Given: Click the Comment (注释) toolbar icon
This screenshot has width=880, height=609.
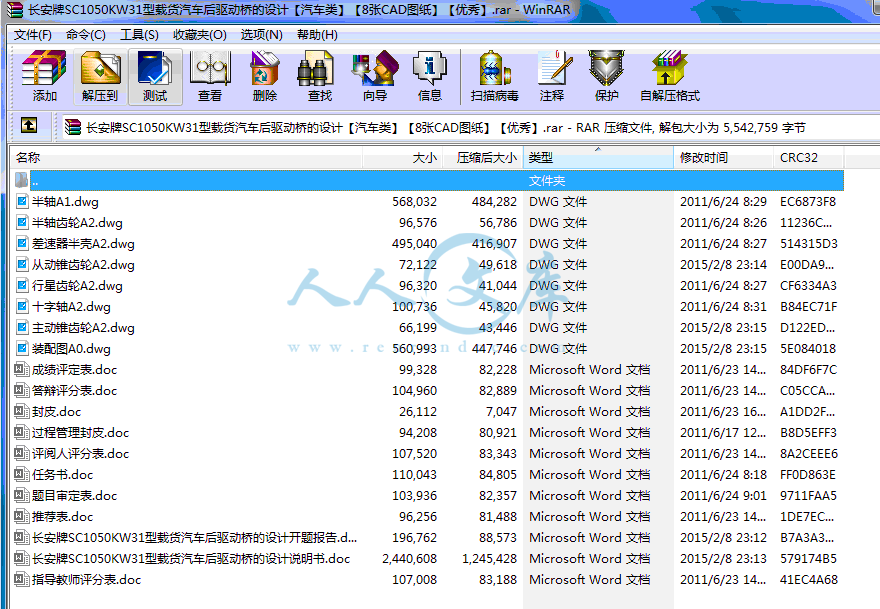Looking at the screenshot, I should 552,76.
